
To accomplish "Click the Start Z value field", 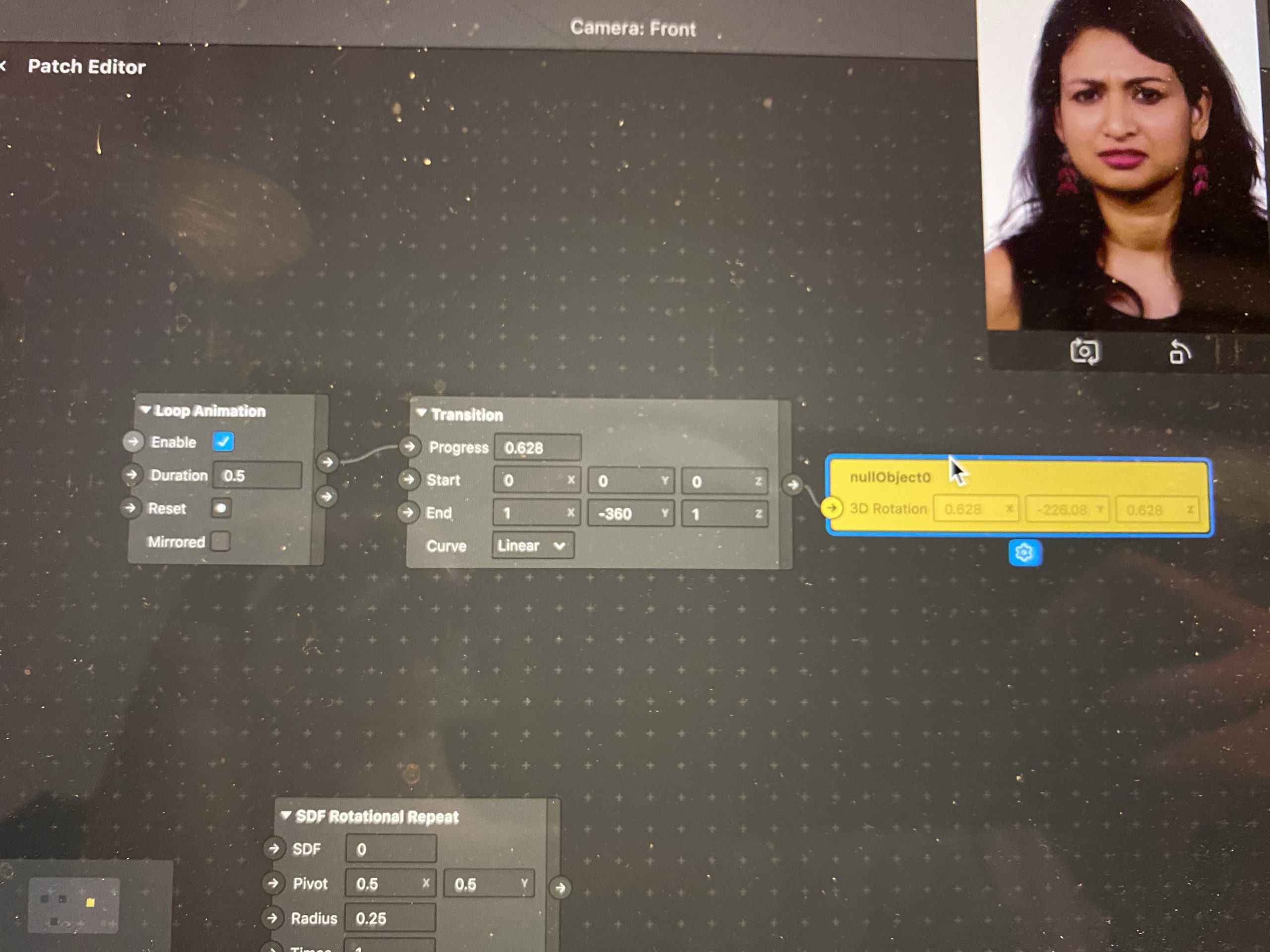I will point(725,481).
